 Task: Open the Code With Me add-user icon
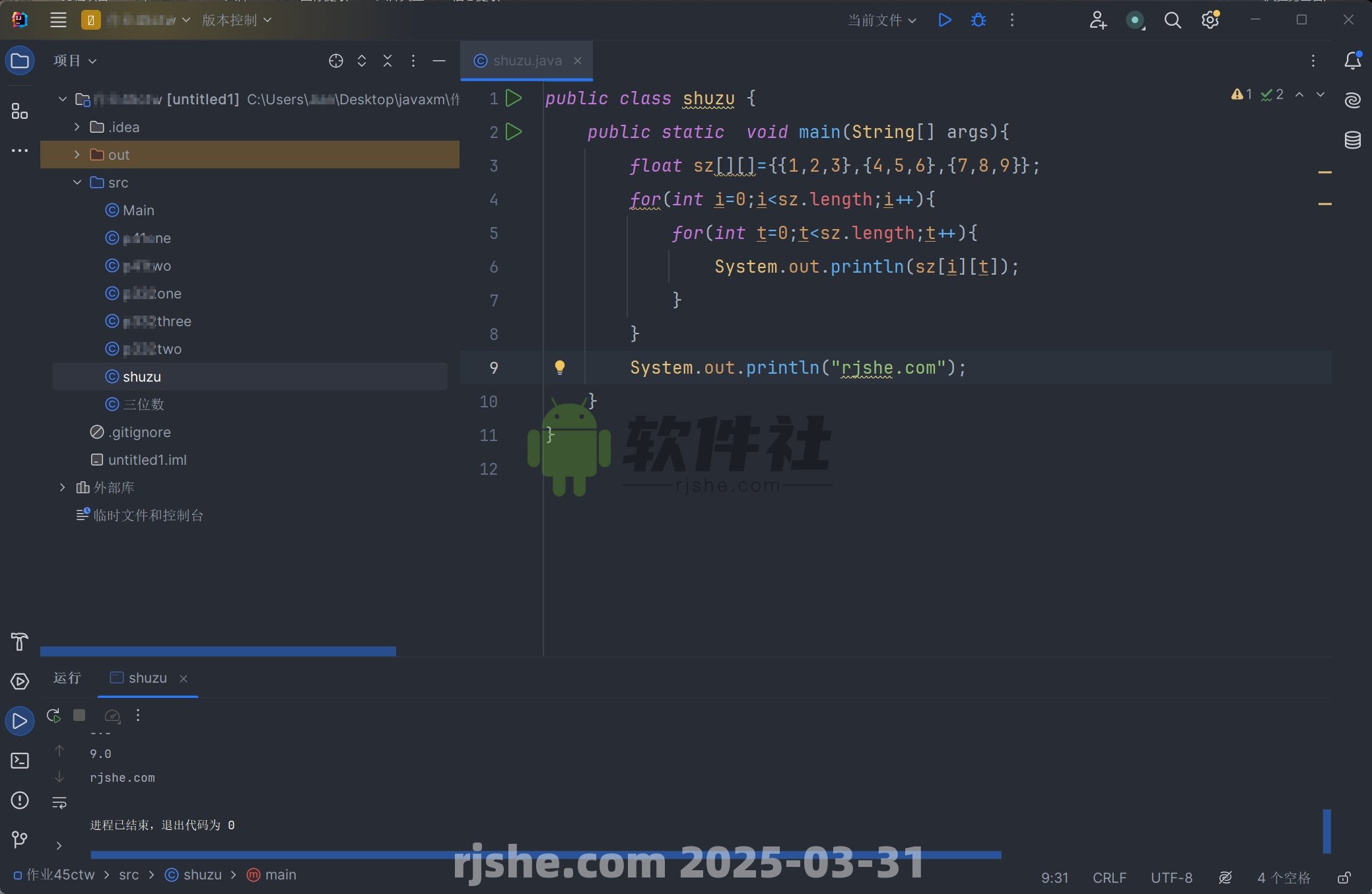pos(1097,20)
